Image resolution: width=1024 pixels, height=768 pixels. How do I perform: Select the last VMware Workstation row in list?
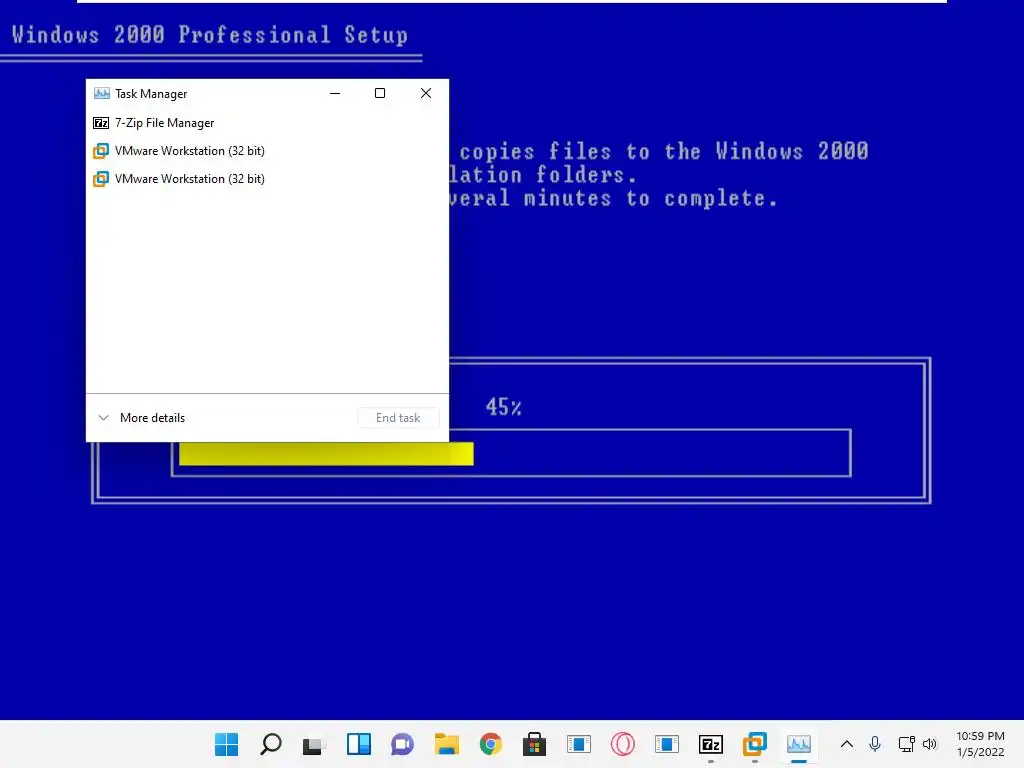pos(267,179)
